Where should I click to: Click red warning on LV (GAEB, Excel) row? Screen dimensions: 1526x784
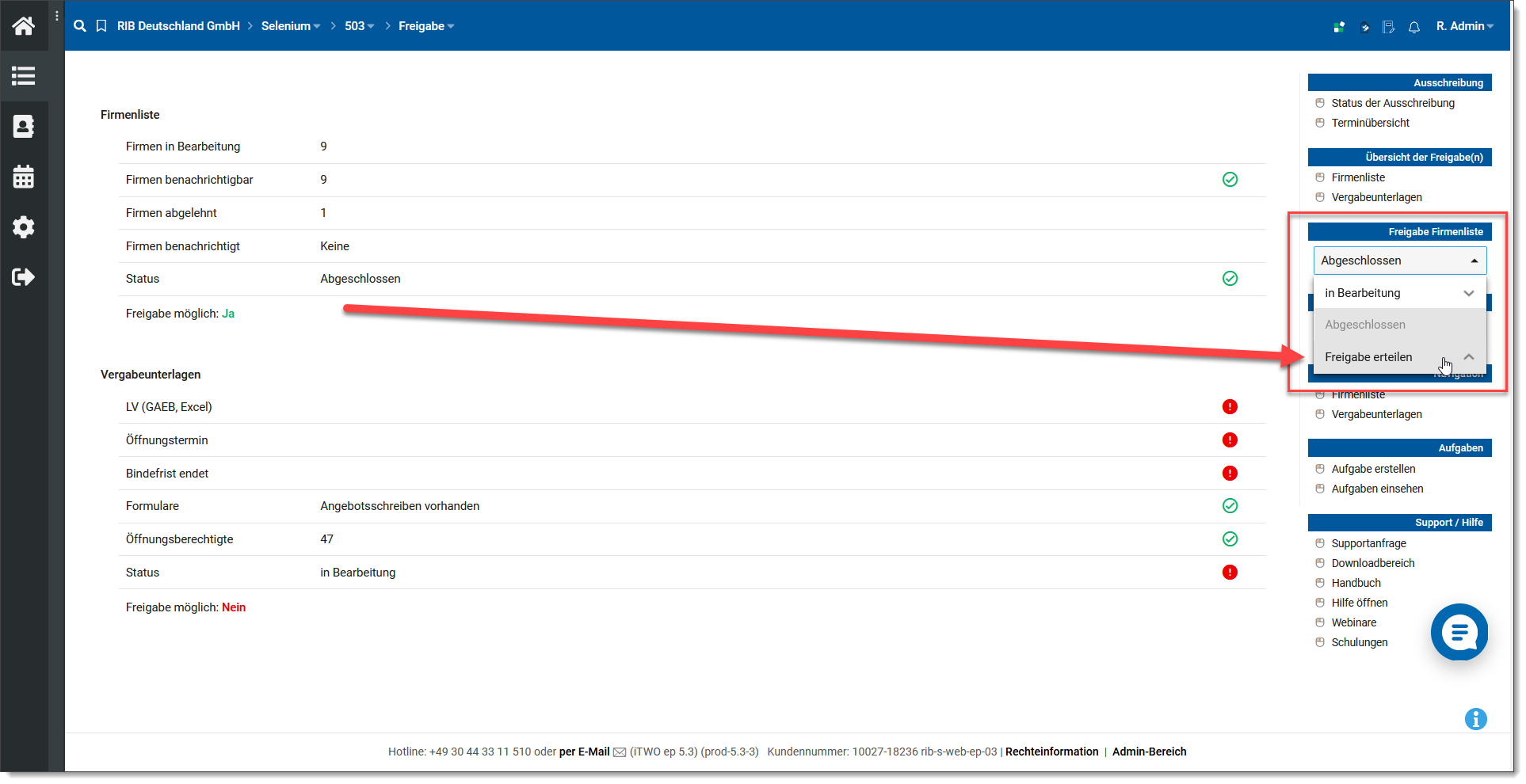(1230, 407)
